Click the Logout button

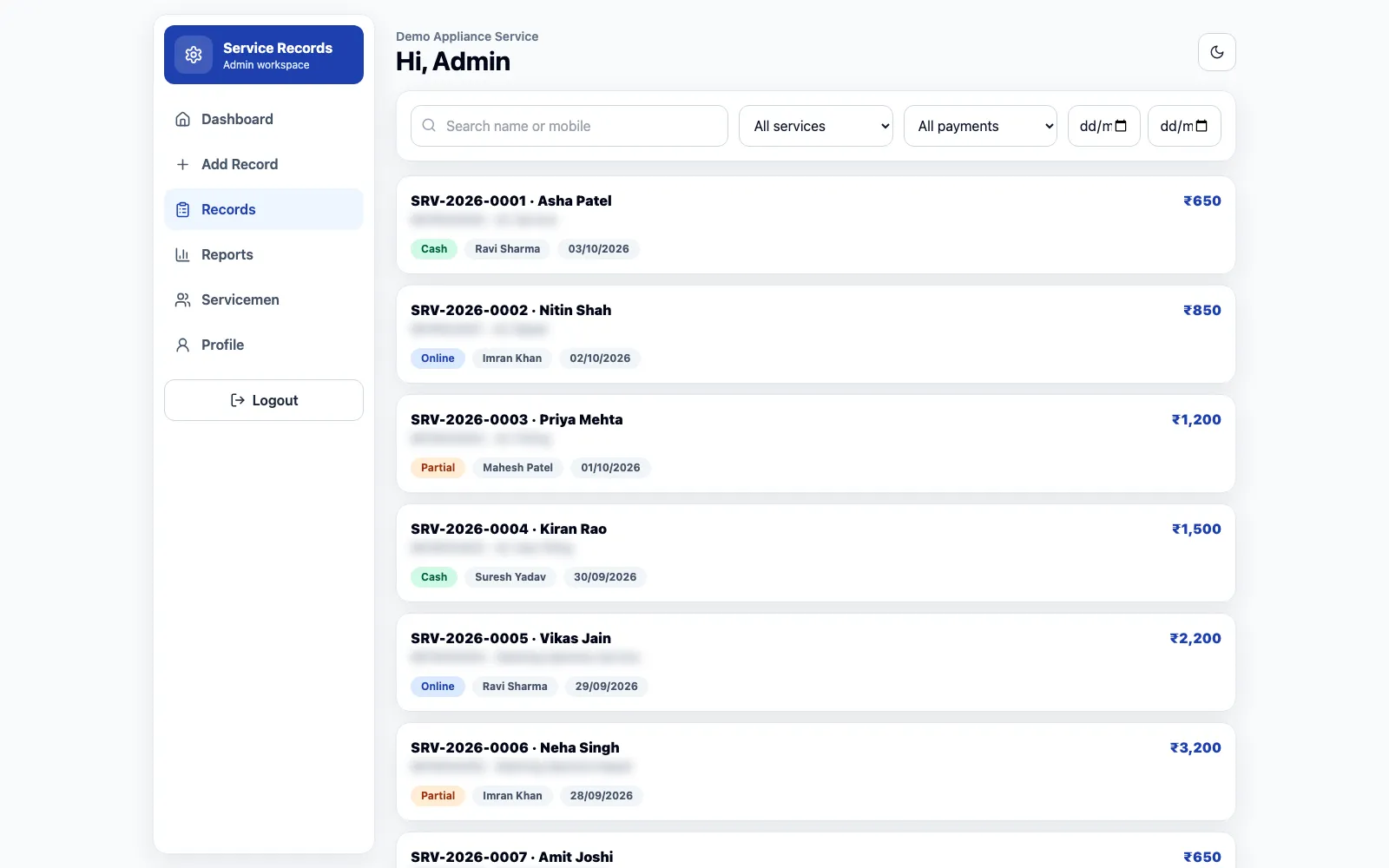(x=264, y=400)
